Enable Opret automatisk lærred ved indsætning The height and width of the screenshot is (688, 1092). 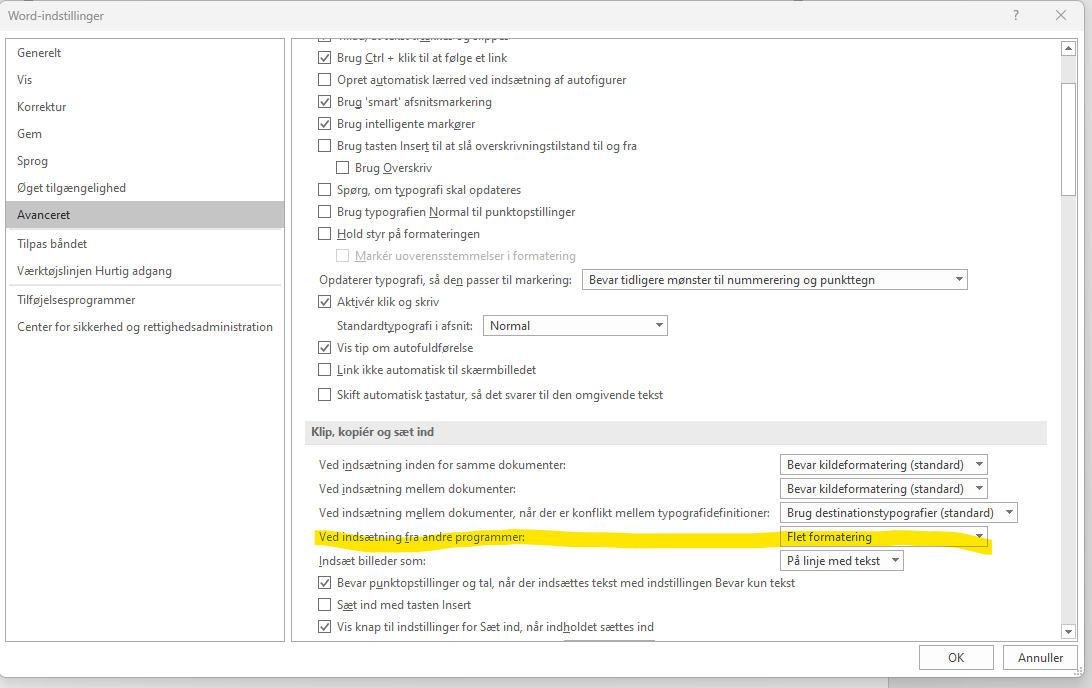pos(325,80)
